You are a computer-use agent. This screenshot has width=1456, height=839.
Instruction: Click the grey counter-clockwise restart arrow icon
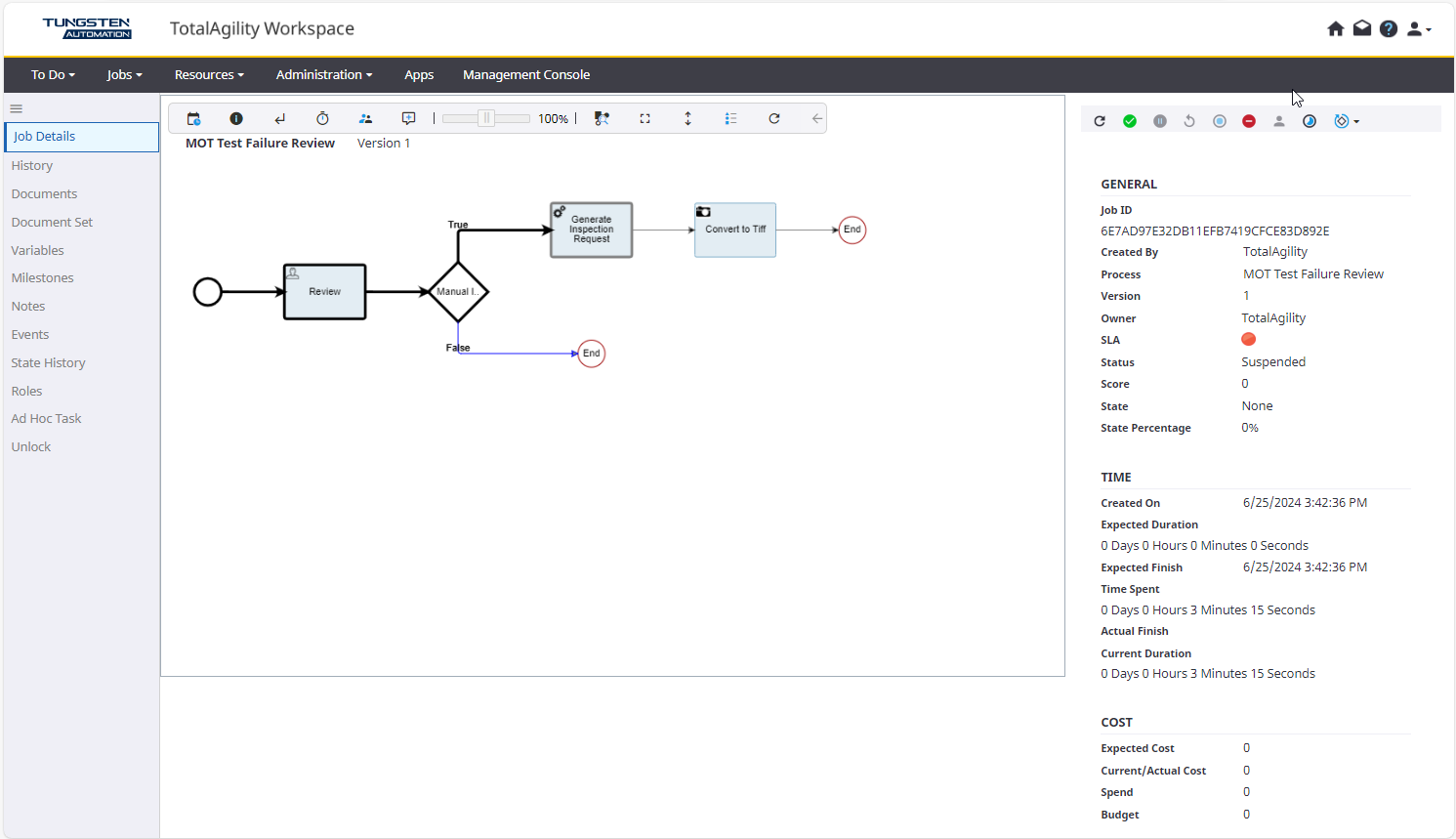1189,121
